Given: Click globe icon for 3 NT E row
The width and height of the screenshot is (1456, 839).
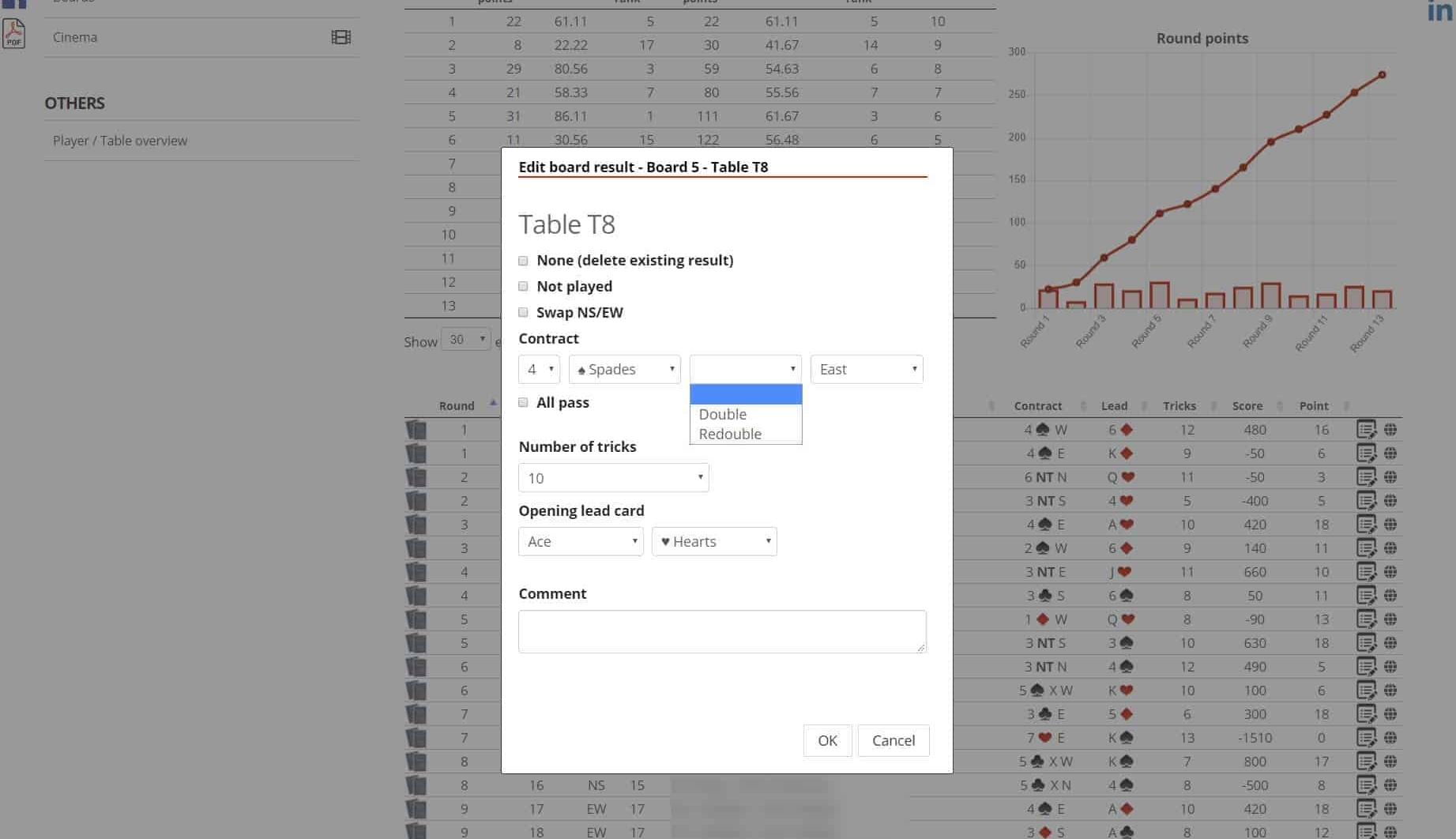Looking at the screenshot, I should tap(1390, 572).
